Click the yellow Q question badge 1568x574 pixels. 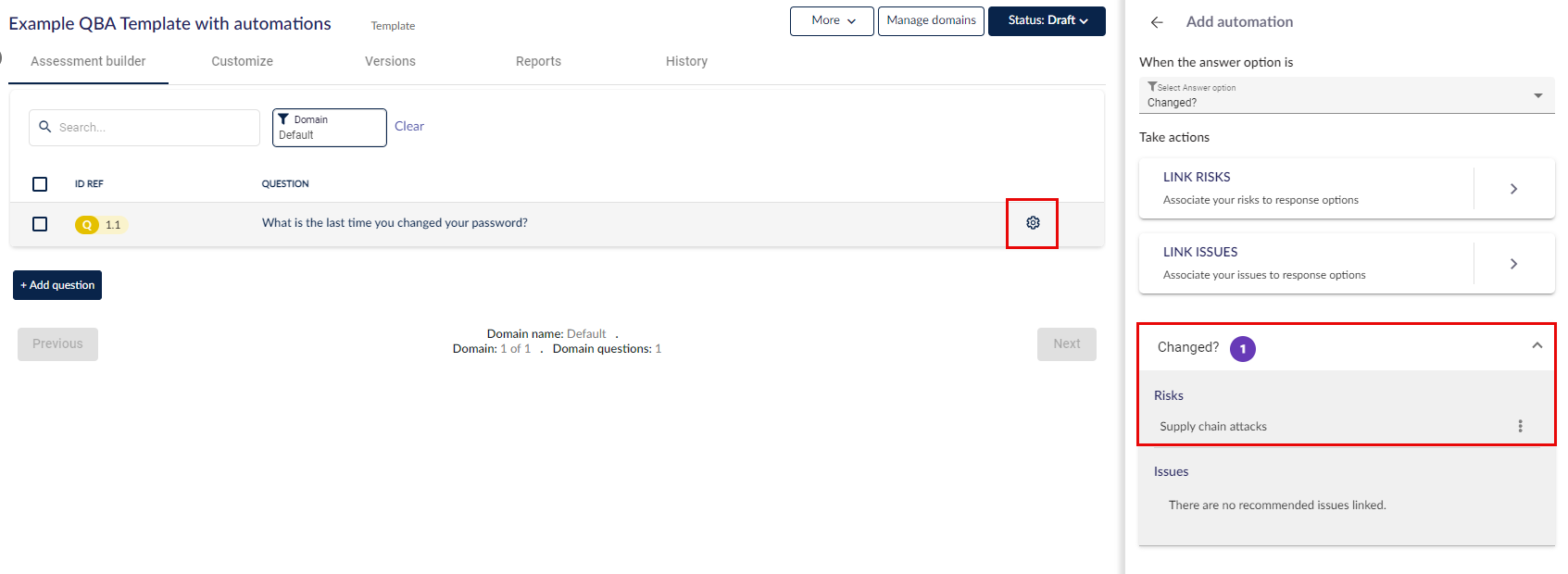[87, 225]
